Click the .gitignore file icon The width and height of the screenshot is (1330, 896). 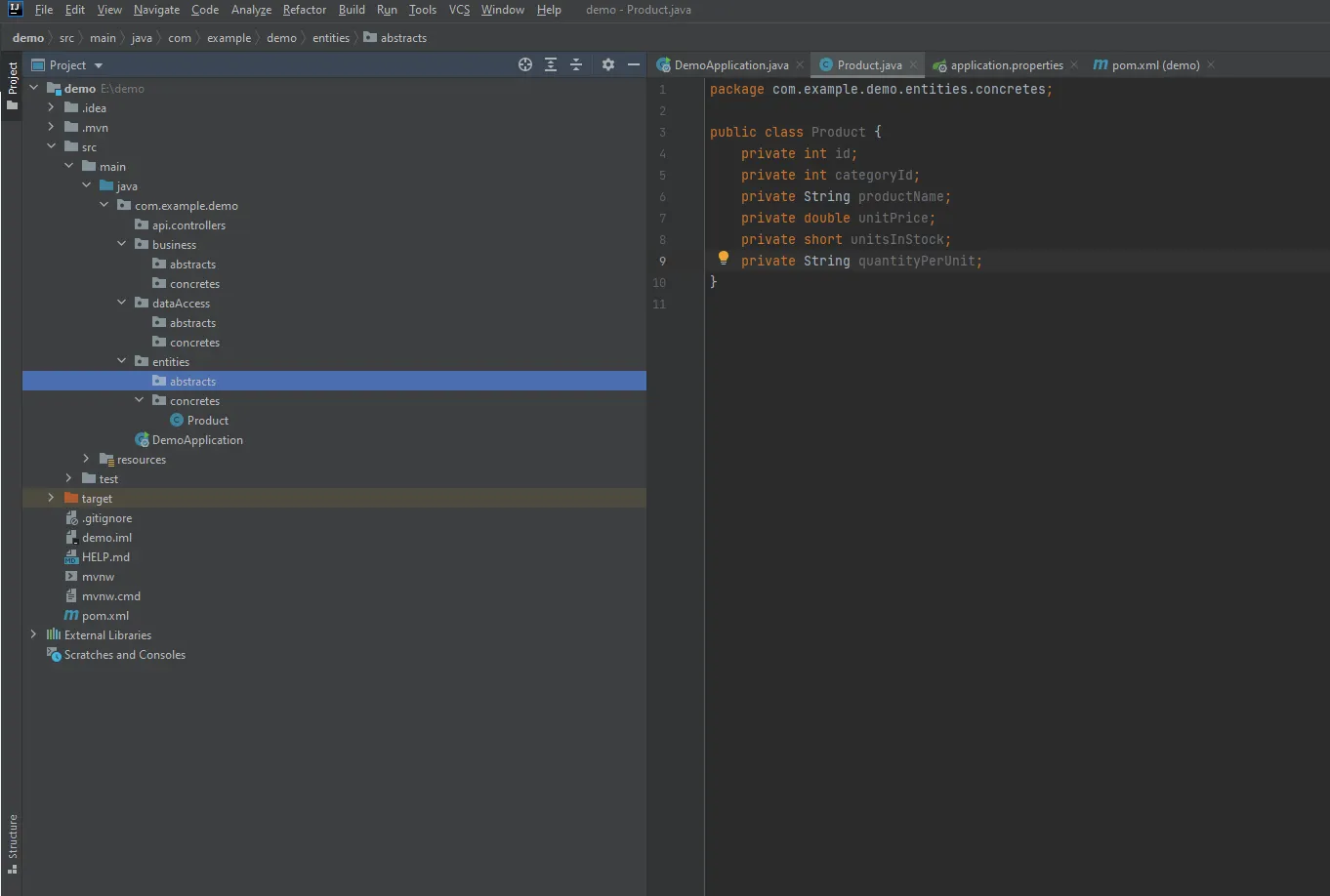pos(71,517)
